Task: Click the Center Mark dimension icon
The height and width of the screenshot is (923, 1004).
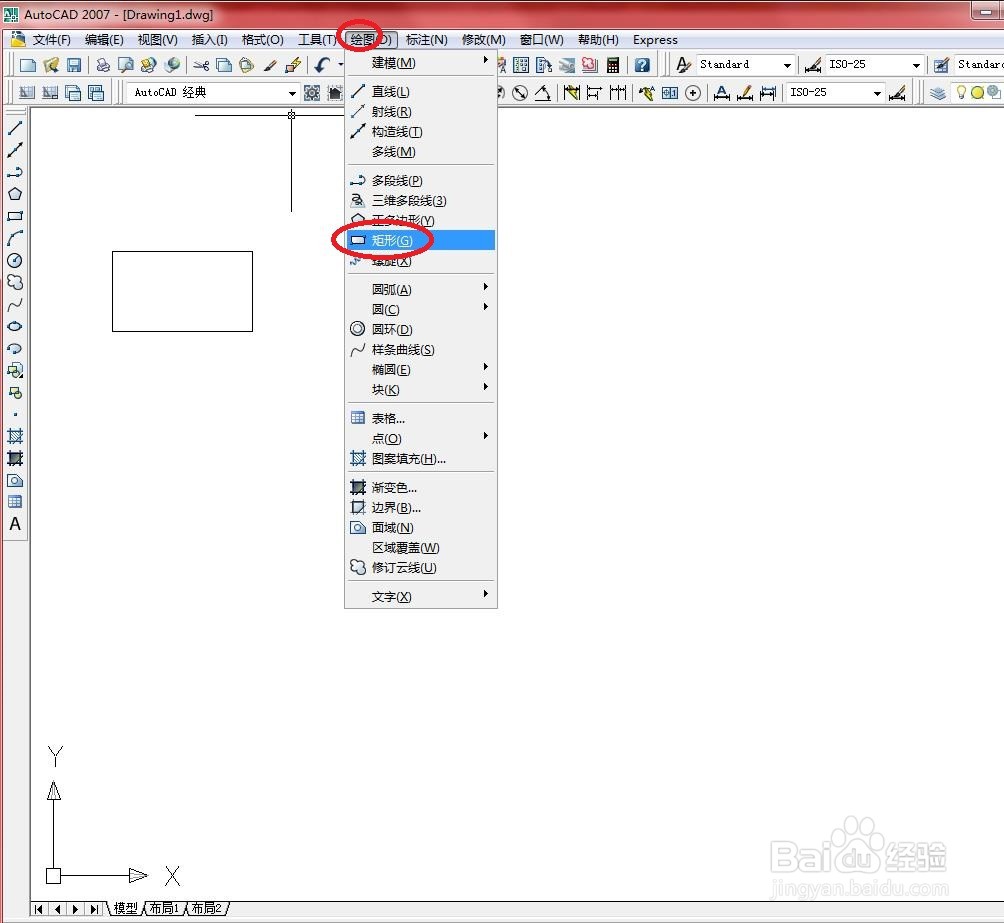Action: [693, 93]
